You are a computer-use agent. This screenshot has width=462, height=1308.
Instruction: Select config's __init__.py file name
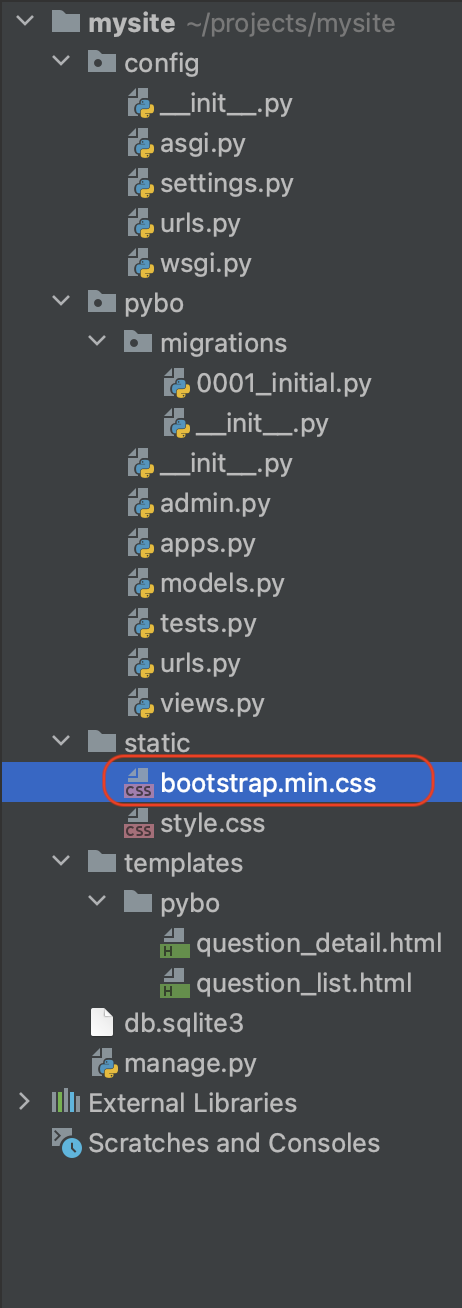226,104
